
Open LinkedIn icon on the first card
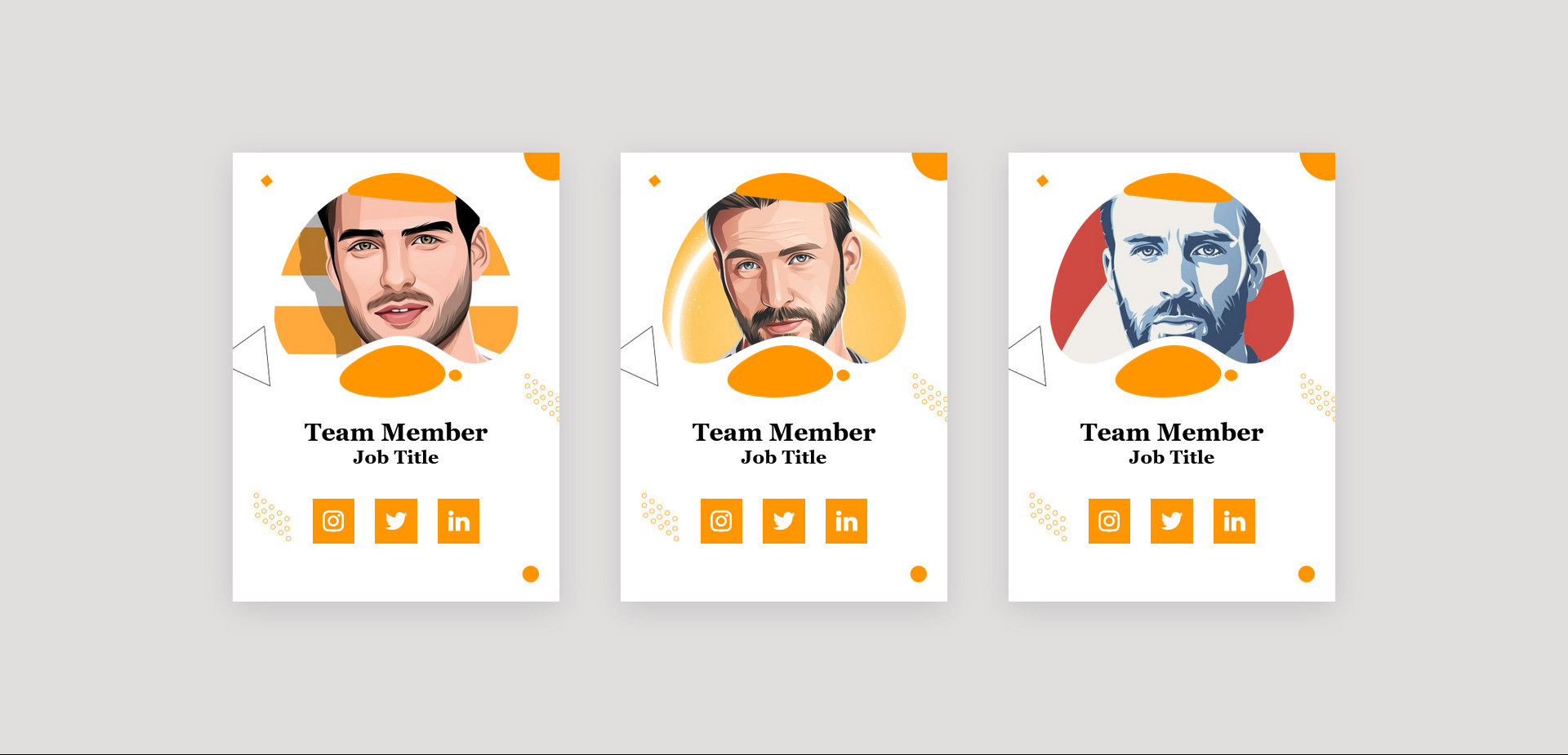[x=458, y=521]
